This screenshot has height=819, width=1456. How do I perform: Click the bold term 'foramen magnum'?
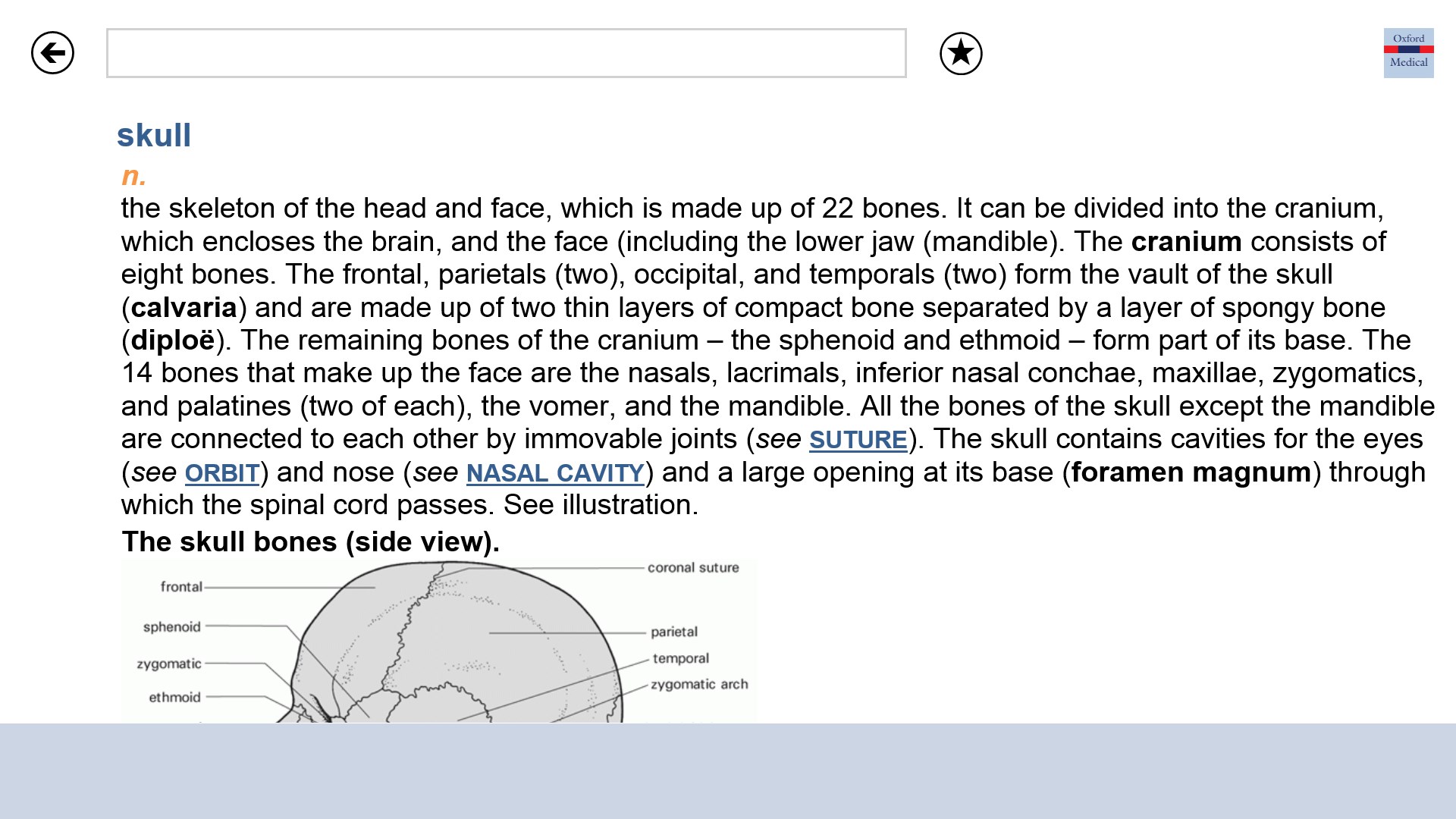pos(1191,472)
